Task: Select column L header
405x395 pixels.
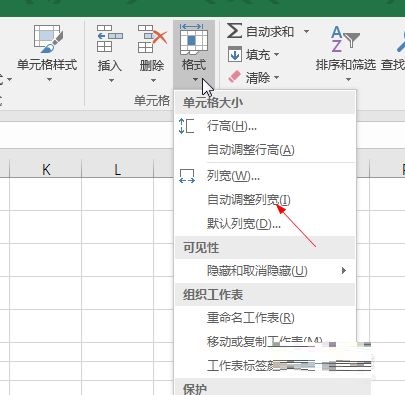Action: point(117,169)
